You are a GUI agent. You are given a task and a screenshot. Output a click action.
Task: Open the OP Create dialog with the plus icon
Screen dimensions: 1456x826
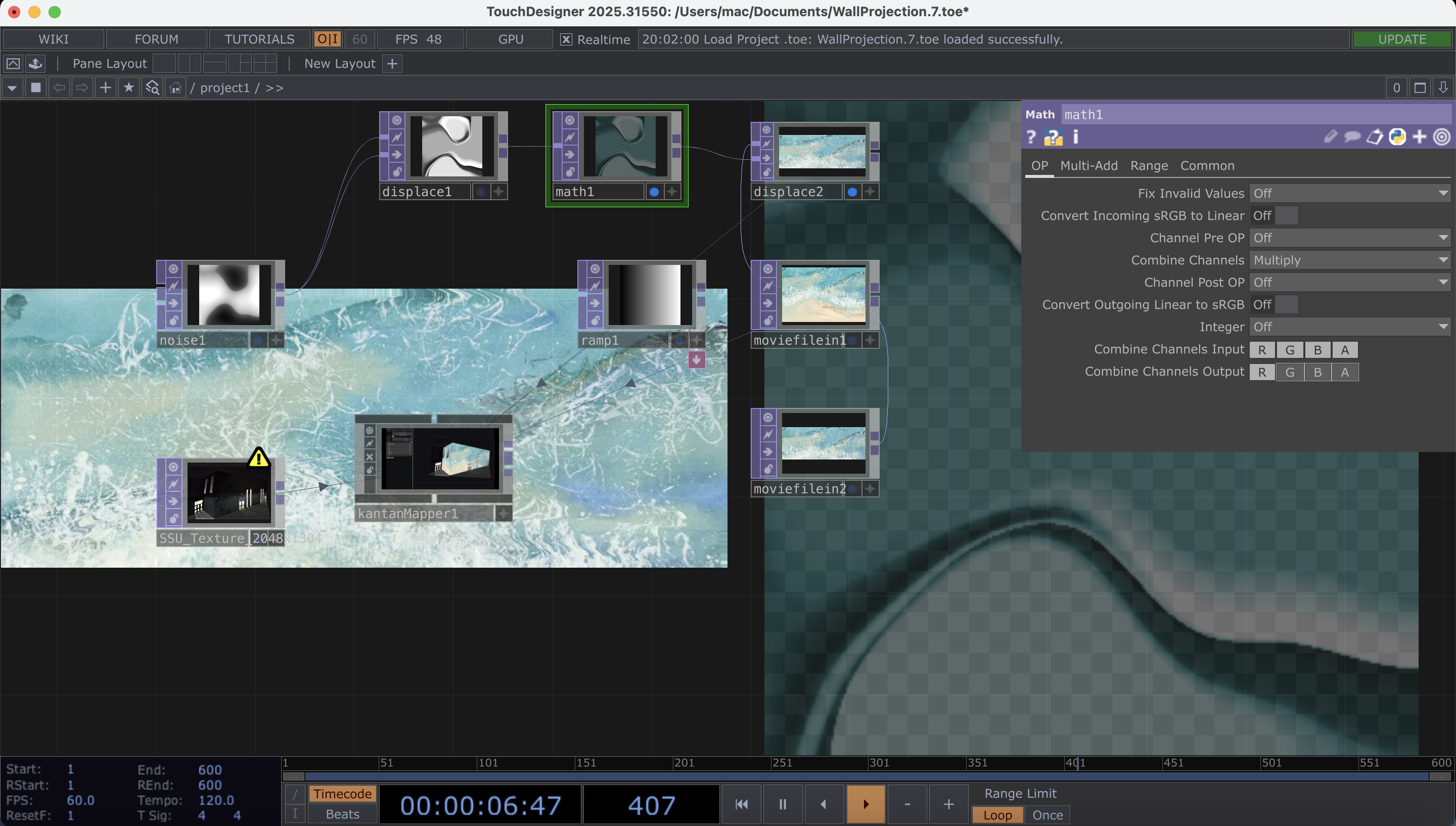click(105, 87)
